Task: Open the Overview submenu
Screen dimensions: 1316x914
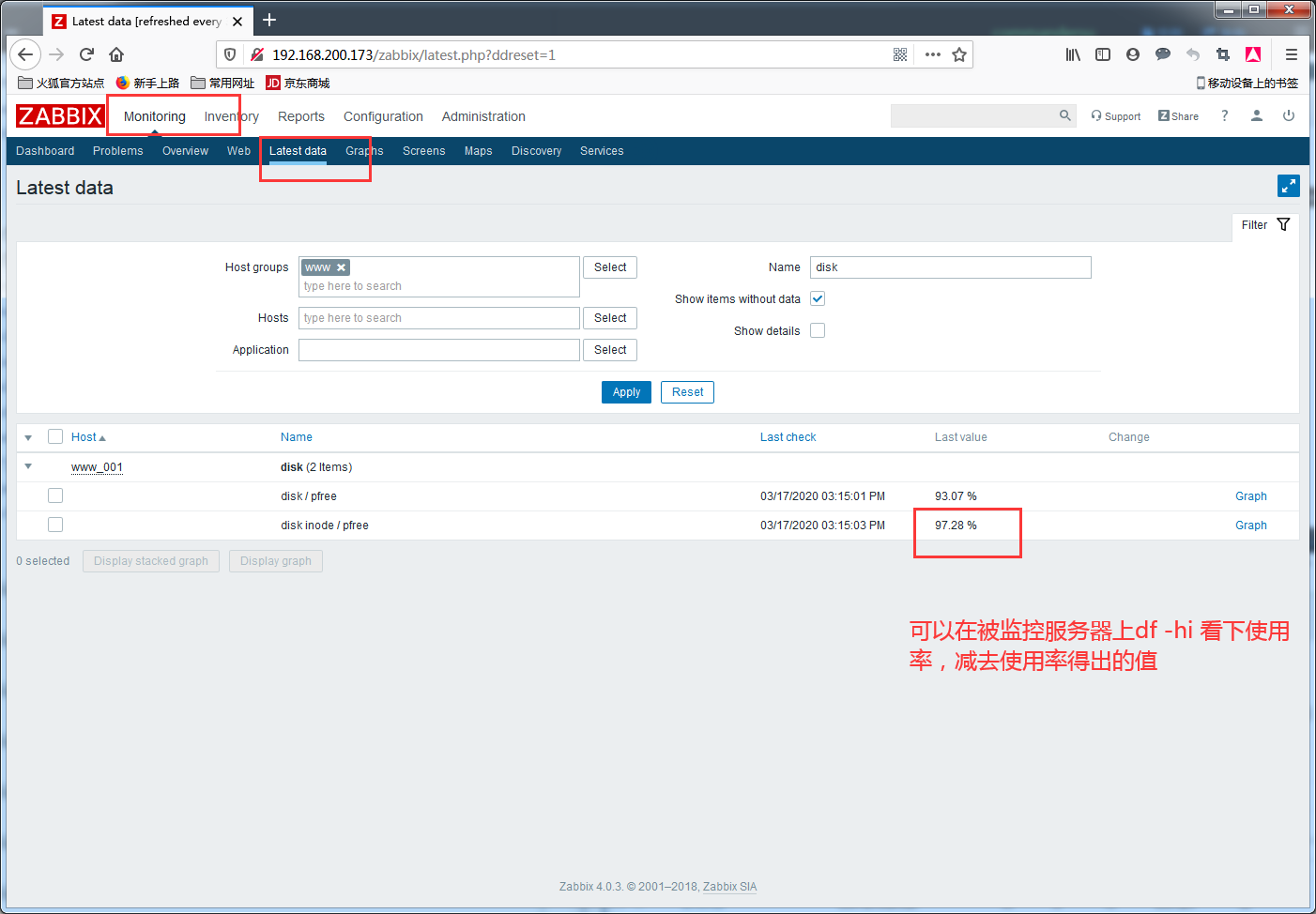Action: [185, 151]
